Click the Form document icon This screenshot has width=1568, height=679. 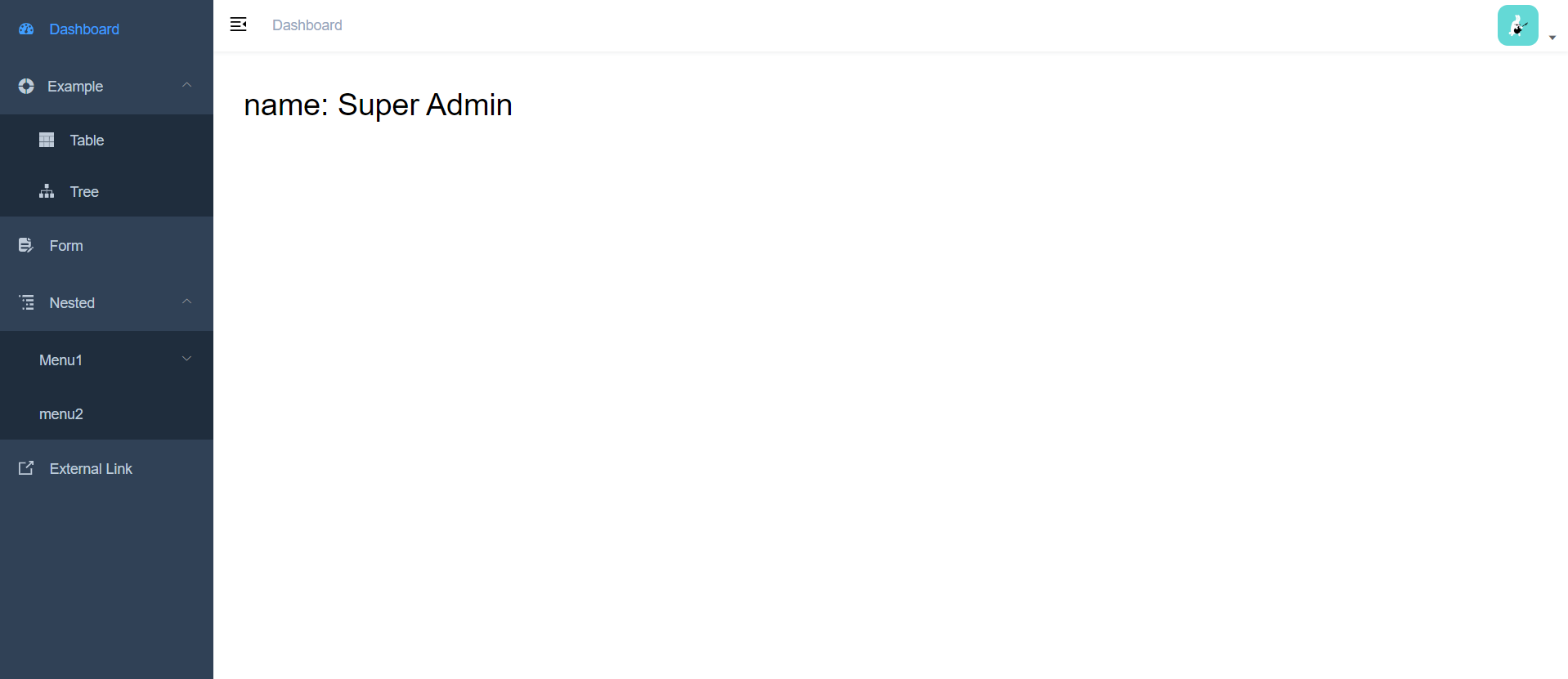pos(26,246)
